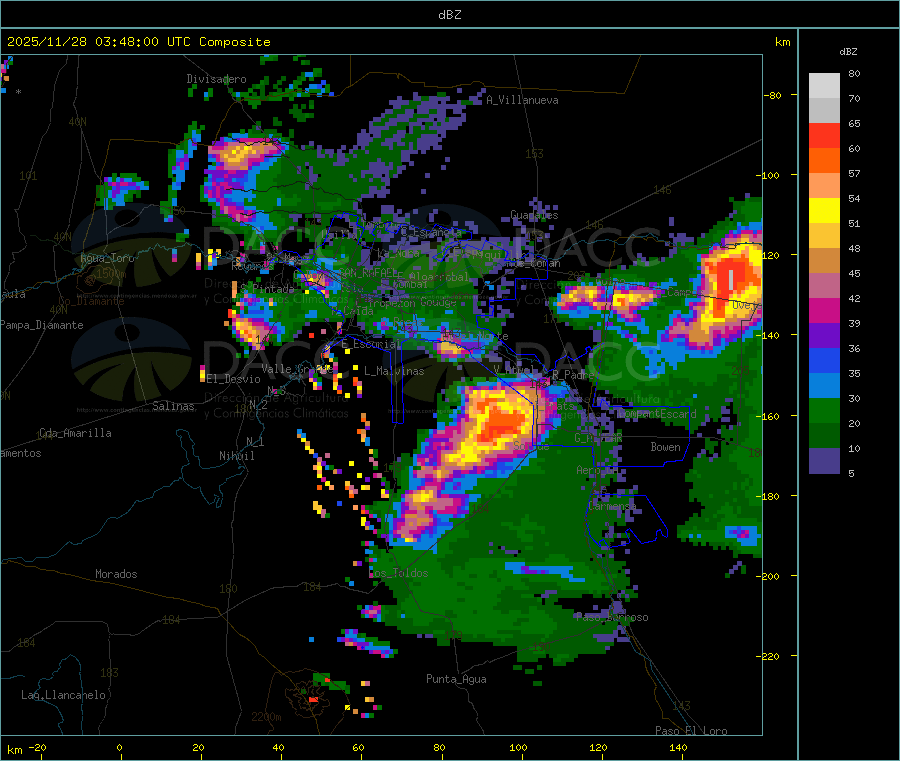Image resolution: width=900 pixels, height=761 pixels.
Task: Click the Agua_Toro location label
Action: tap(107, 258)
